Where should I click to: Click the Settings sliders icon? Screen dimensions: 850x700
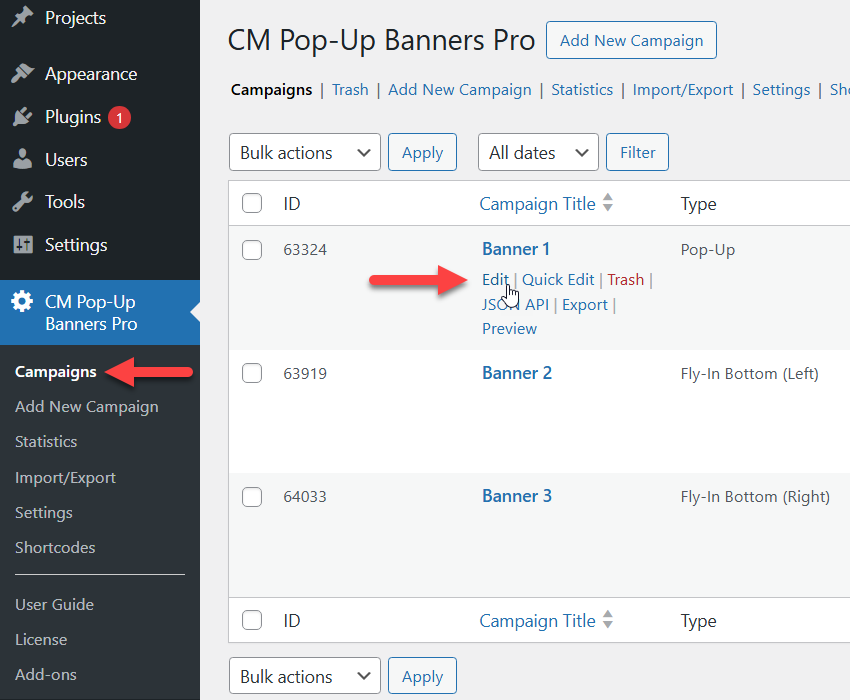click(23, 245)
